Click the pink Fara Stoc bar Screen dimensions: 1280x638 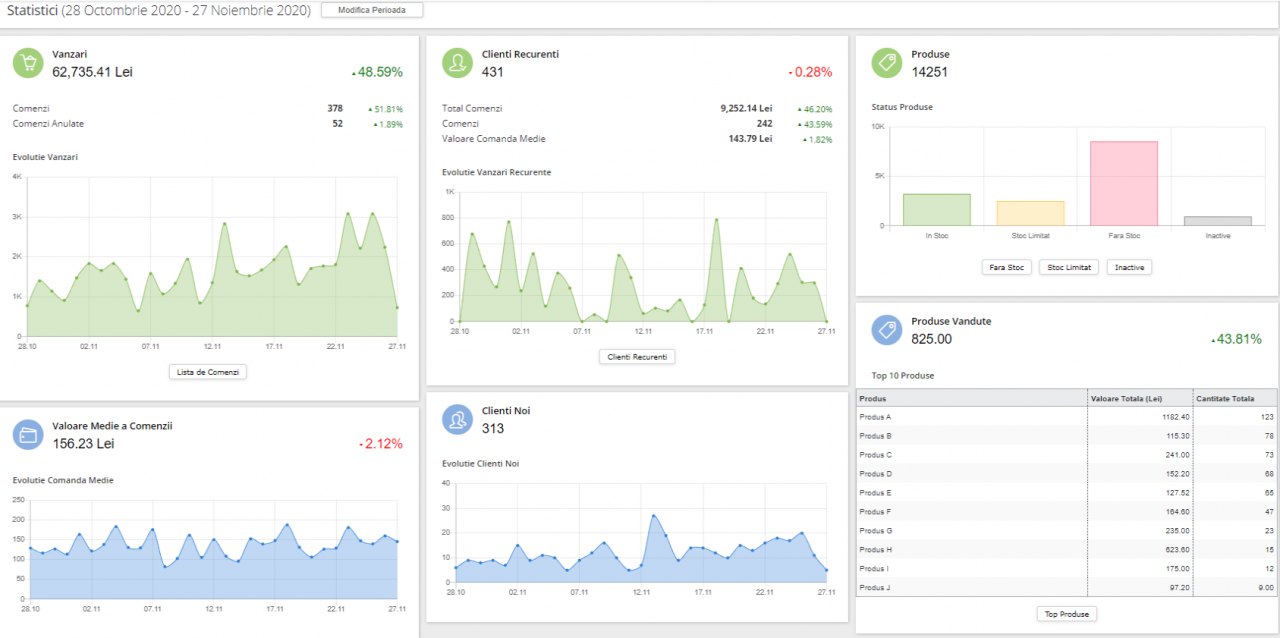pyautogui.click(x=1123, y=184)
